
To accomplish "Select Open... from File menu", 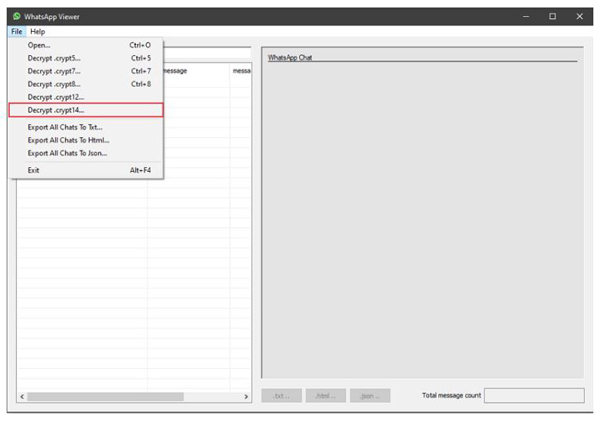I will pyautogui.click(x=40, y=45).
